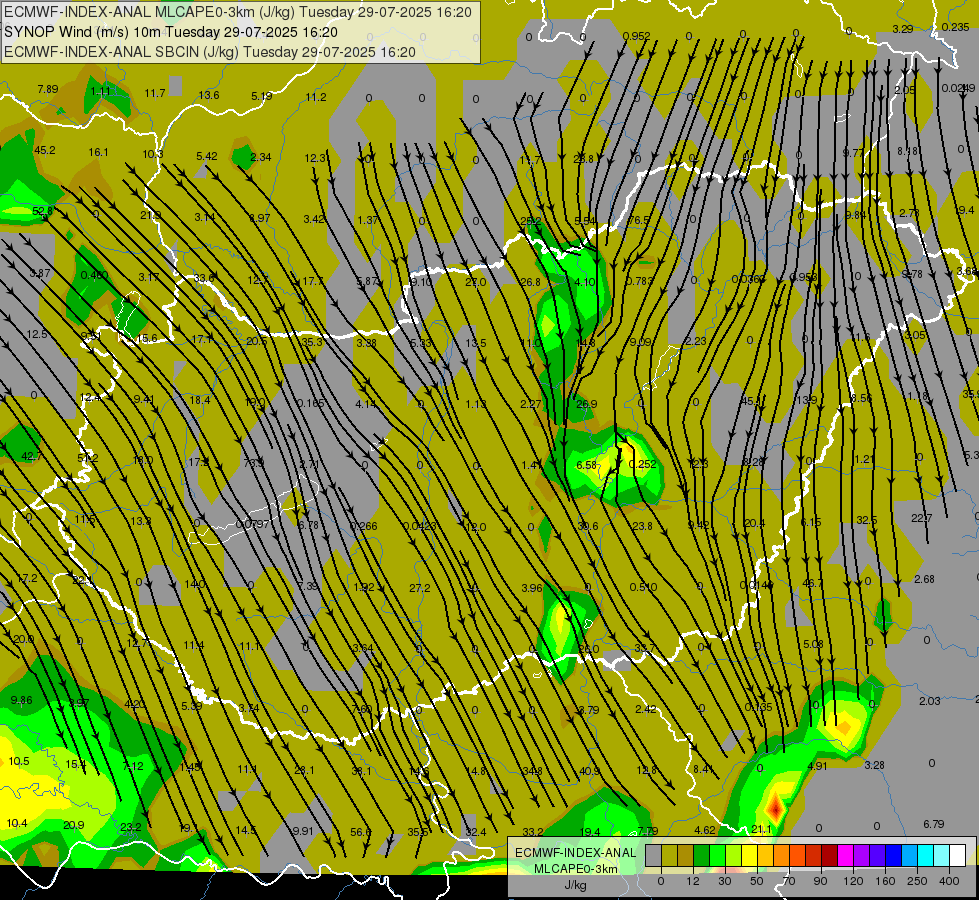Click the map value 6.79
979x900 pixels.
coord(933,824)
